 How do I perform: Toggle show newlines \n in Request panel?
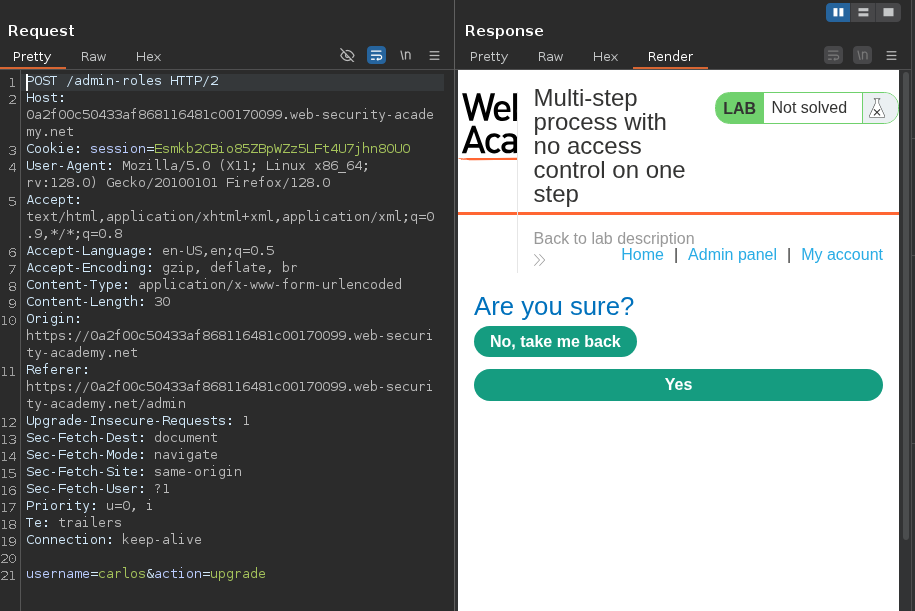[405, 56]
